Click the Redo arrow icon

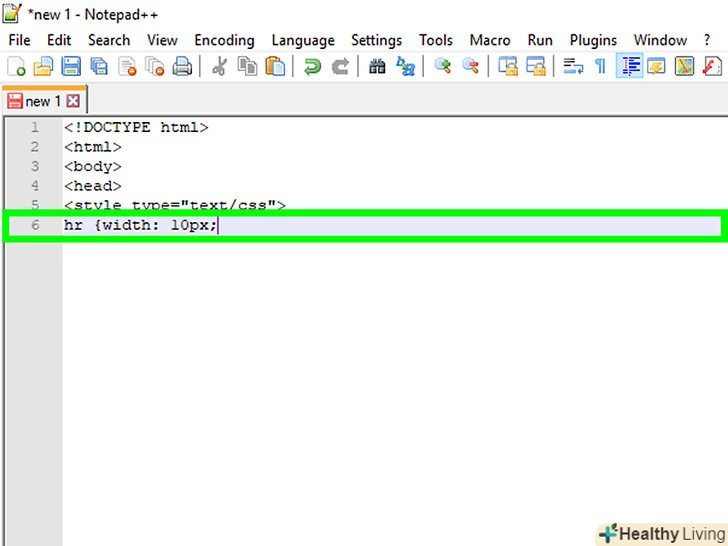pyautogui.click(x=340, y=66)
